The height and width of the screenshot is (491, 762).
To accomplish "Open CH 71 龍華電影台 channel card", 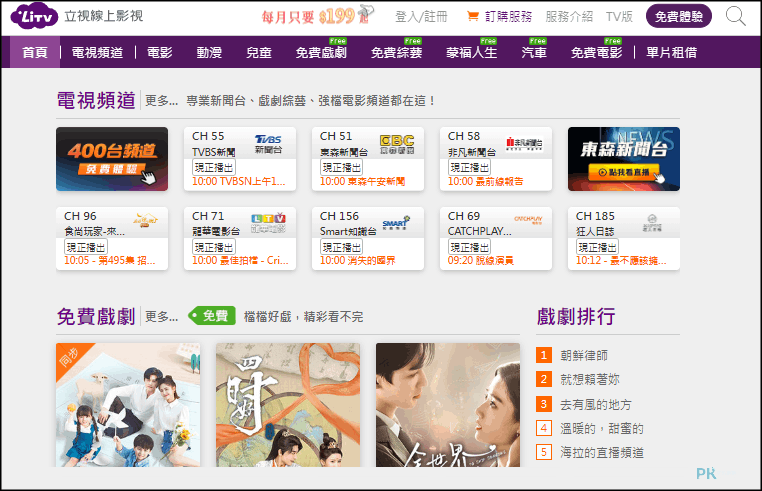I will [240, 238].
